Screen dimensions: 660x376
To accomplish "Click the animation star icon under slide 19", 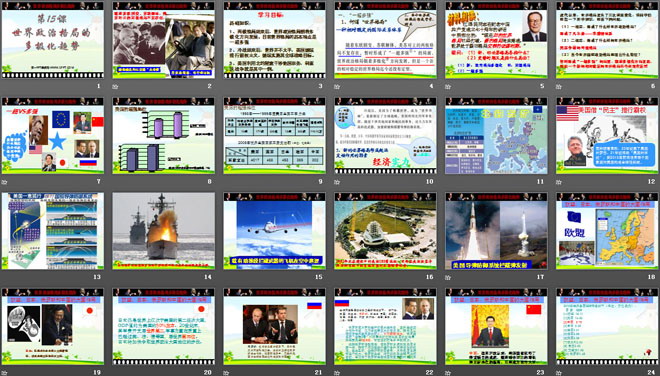I will coord(5,373).
